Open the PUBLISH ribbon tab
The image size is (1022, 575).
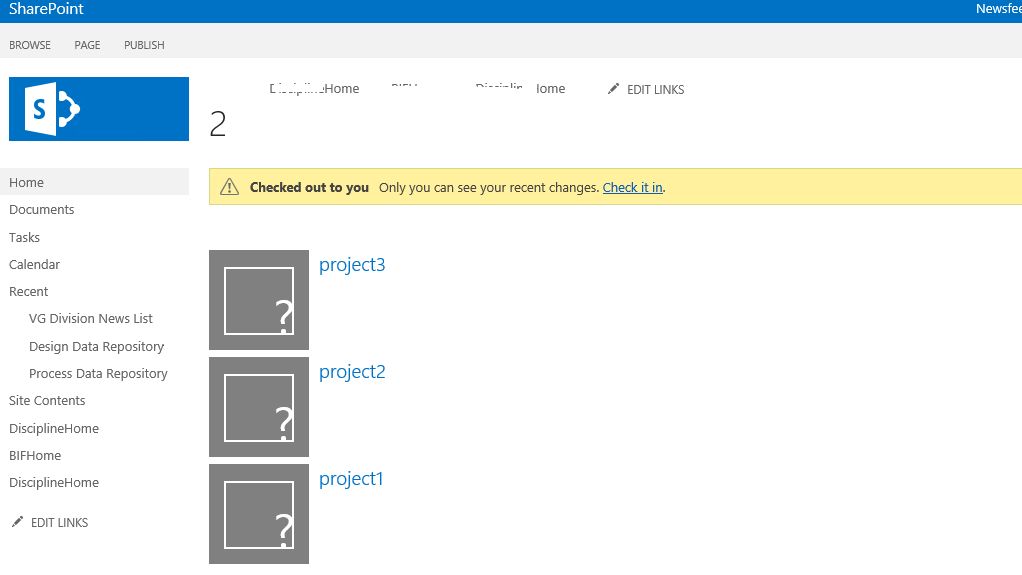coord(144,45)
